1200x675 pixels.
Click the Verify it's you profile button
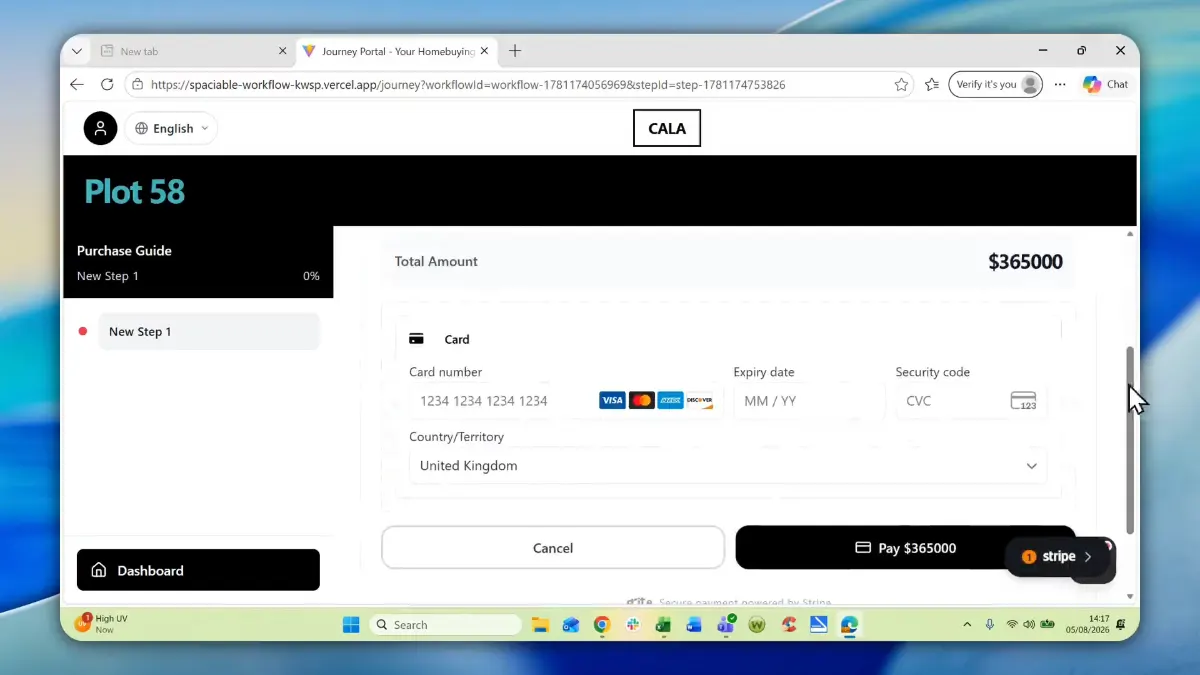click(995, 84)
